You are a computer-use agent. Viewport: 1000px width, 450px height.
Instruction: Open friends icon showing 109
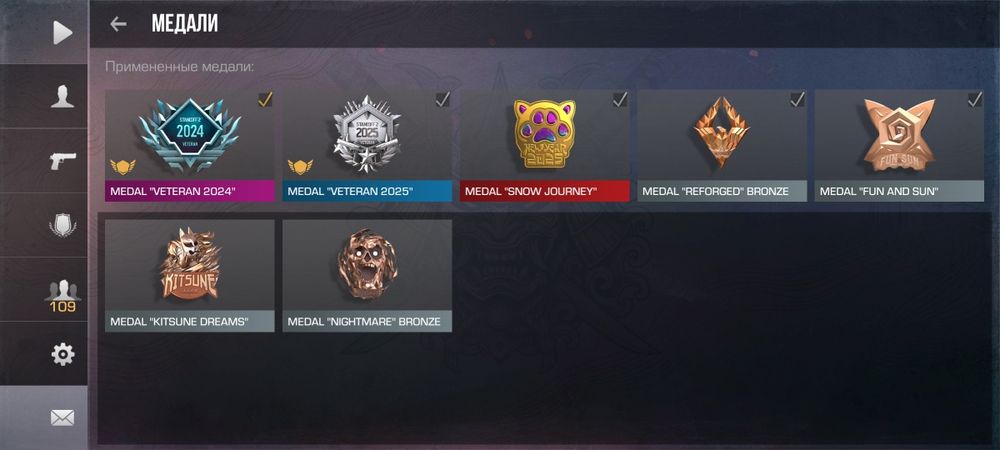tap(62, 296)
